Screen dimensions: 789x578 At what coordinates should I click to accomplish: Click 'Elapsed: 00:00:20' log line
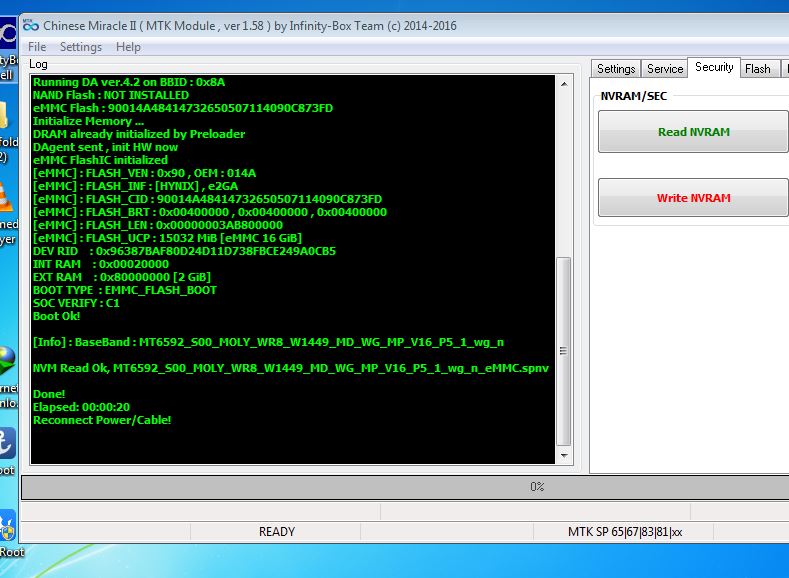(81, 407)
